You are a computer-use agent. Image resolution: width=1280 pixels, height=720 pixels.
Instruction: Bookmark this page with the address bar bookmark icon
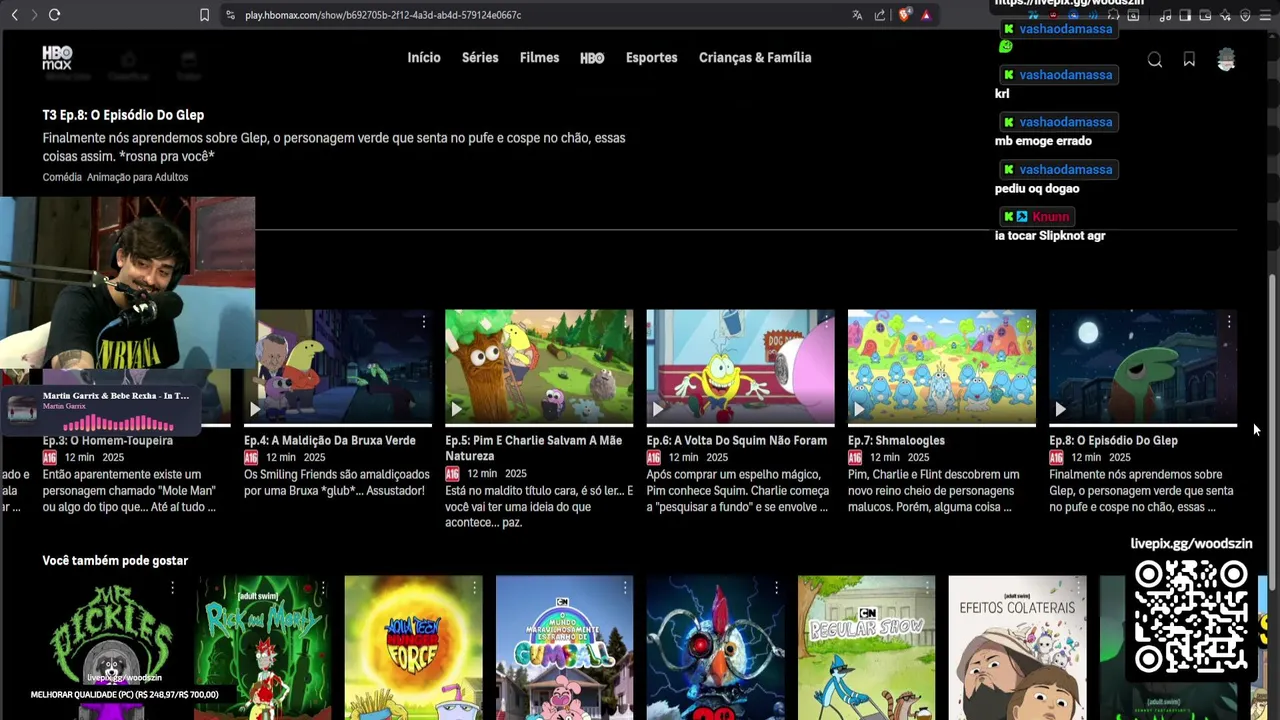(x=204, y=15)
